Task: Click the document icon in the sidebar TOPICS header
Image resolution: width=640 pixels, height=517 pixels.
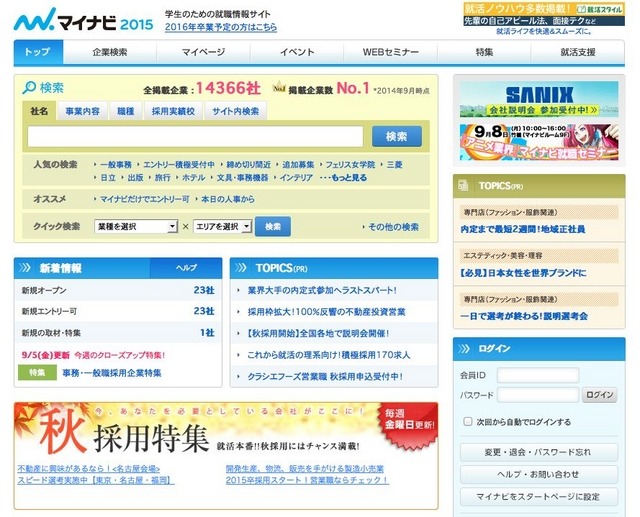Action: tap(463, 185)
